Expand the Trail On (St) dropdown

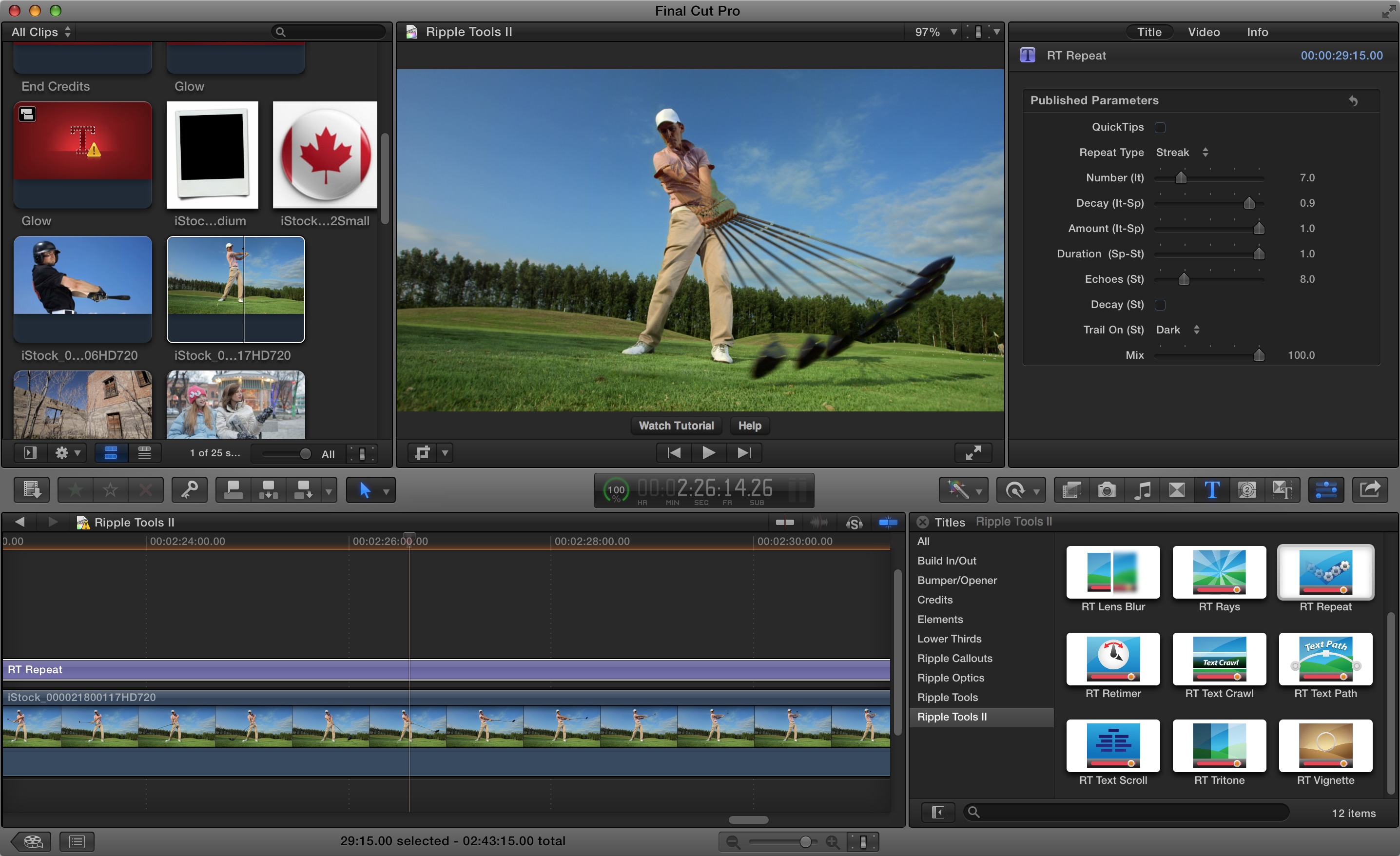click(1184, 329)
